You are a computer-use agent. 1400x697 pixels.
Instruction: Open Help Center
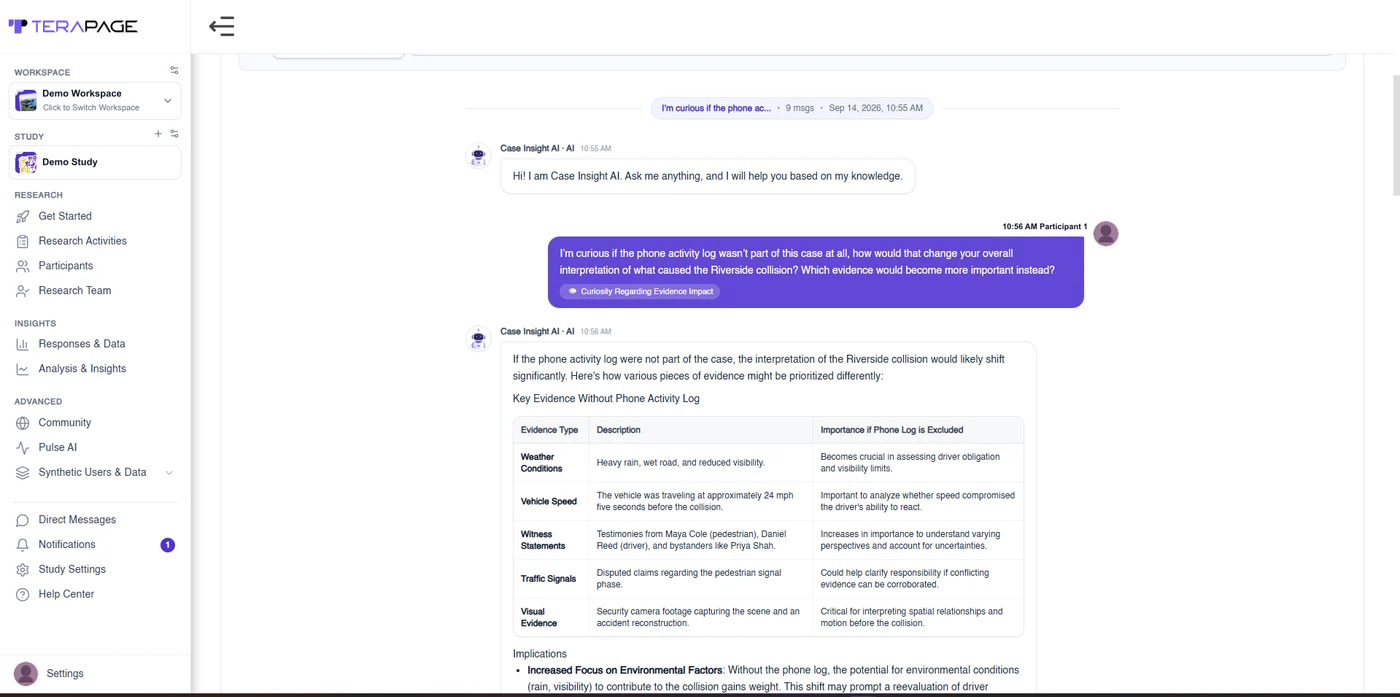(x=66, y=595)
